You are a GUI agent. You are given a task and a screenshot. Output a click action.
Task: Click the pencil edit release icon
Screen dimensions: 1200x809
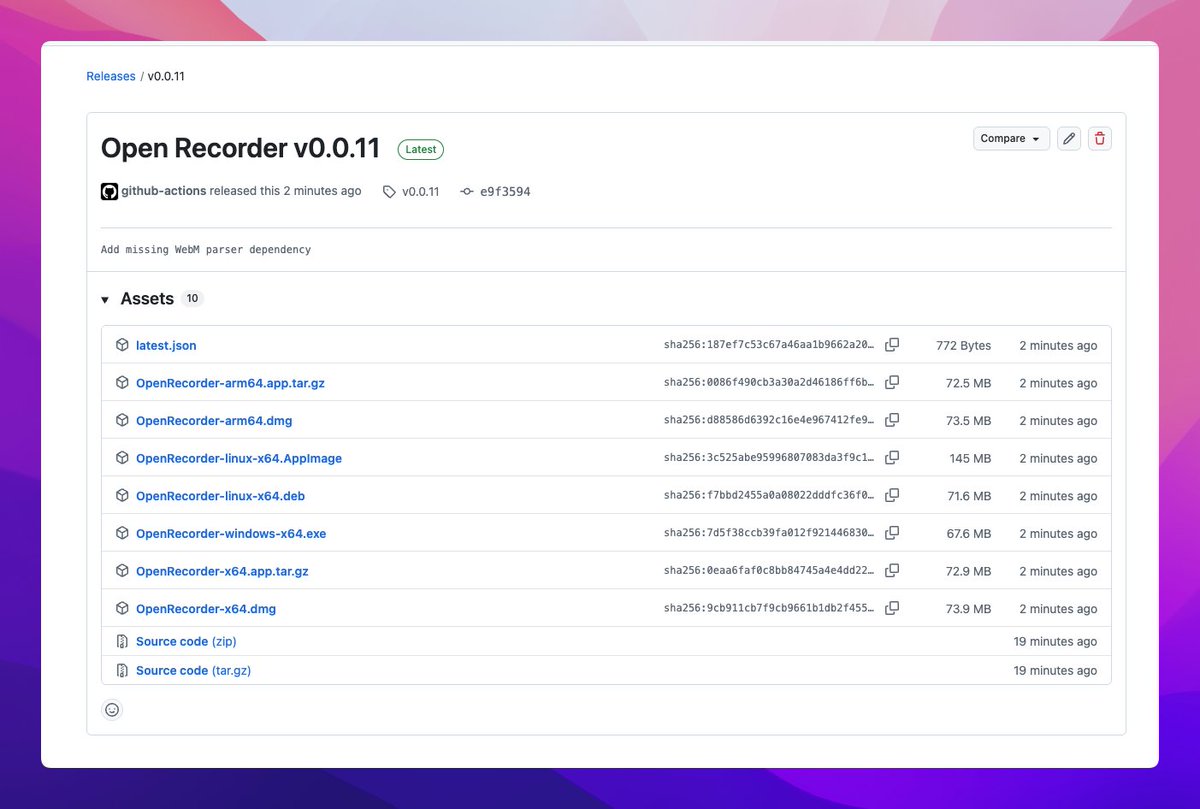[x=1069, y=139]
